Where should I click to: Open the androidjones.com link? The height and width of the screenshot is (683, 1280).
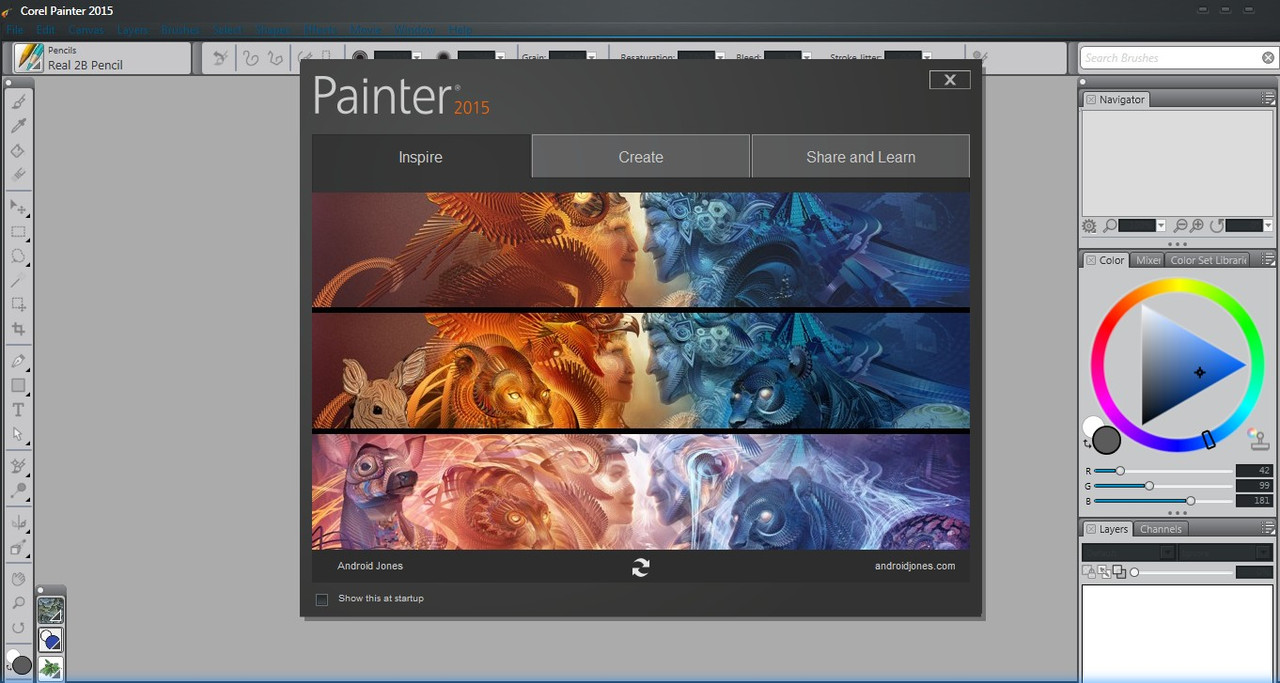pos(915,566)
